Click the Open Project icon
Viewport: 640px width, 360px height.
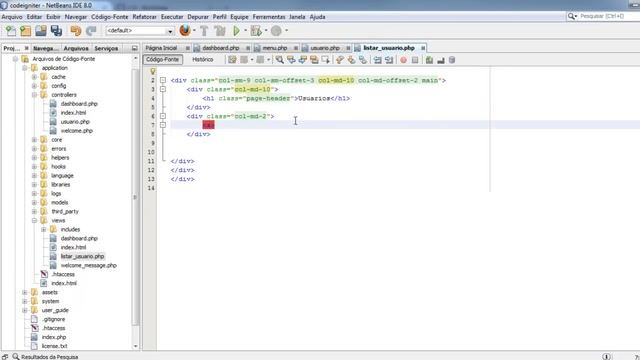41,31
